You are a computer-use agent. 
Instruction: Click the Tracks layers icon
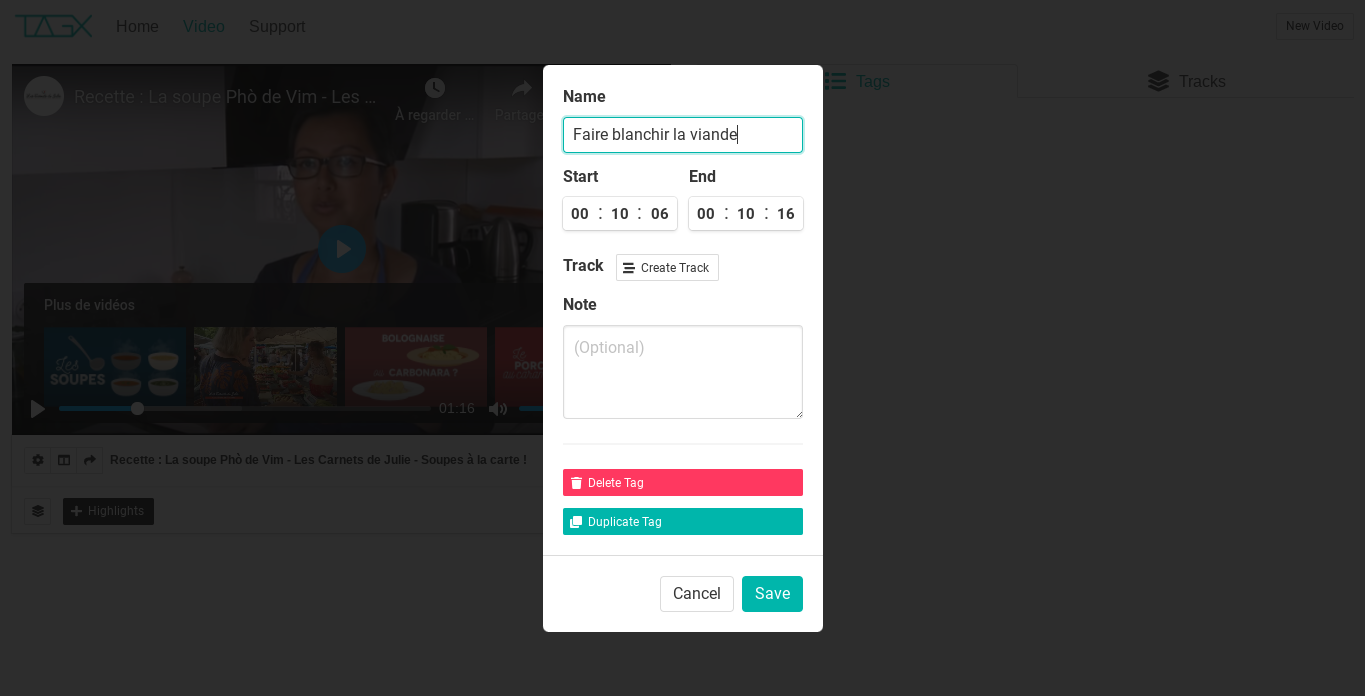1158,81
